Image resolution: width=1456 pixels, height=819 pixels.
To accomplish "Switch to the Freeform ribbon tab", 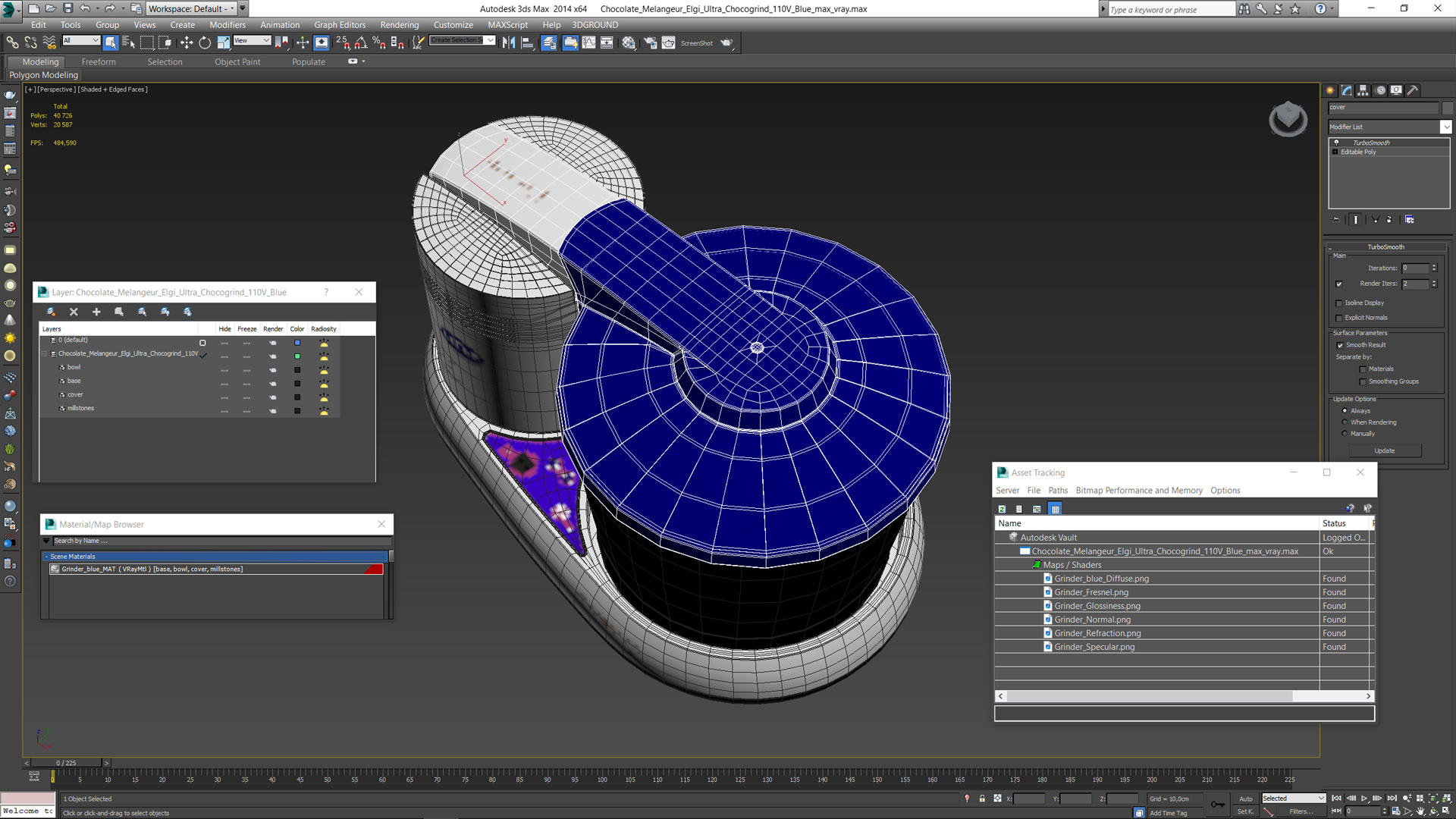I will 99,62.
